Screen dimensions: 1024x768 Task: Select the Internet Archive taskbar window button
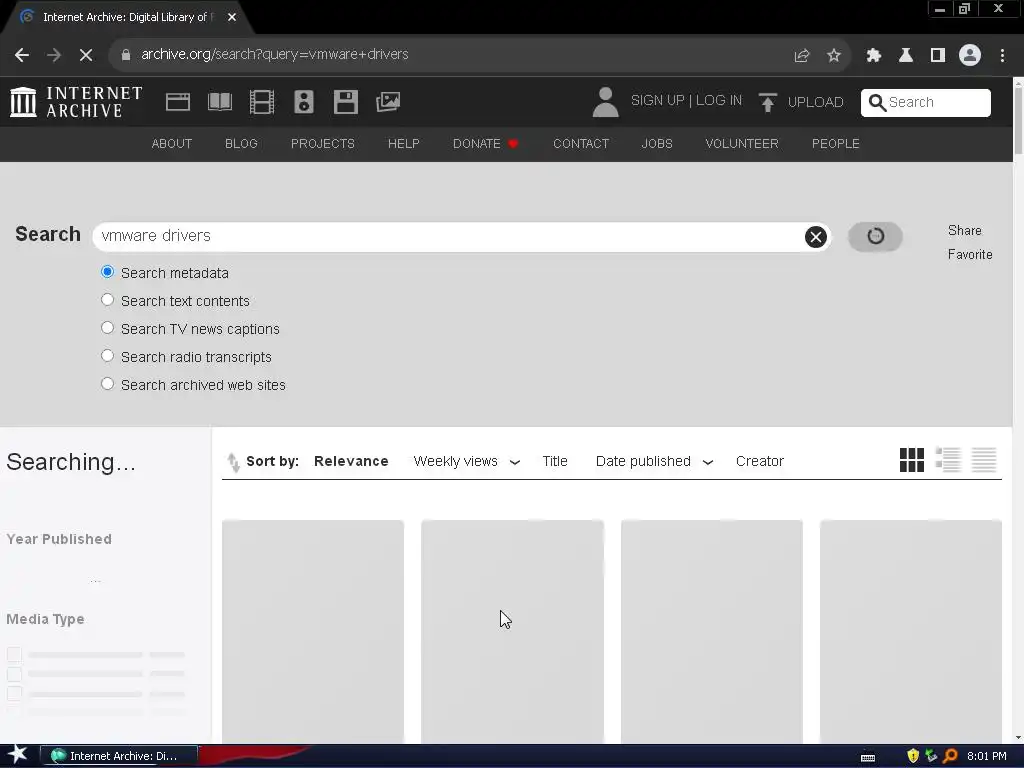[x=119, y=756]
